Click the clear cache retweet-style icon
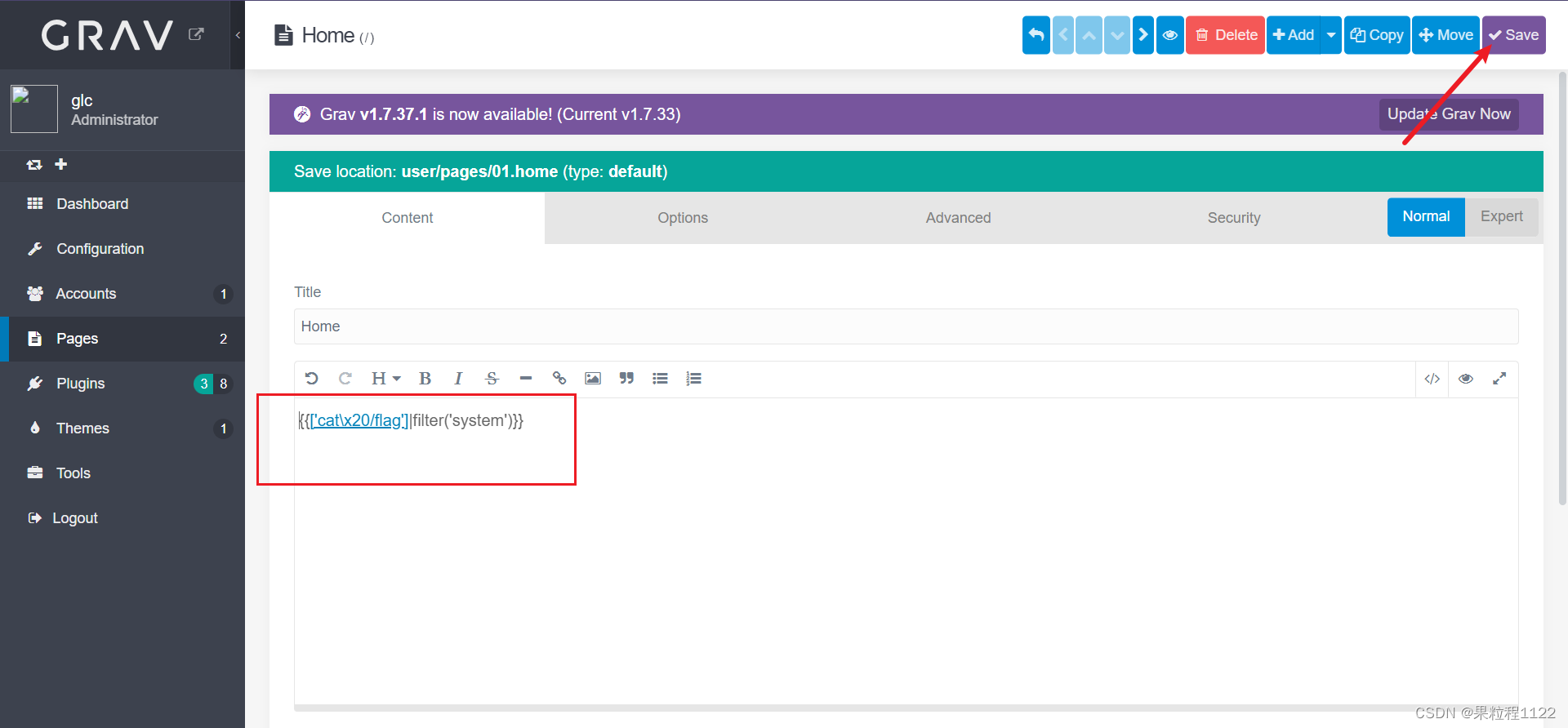This screenshot has width=1568, height=728. click(33, 164)
